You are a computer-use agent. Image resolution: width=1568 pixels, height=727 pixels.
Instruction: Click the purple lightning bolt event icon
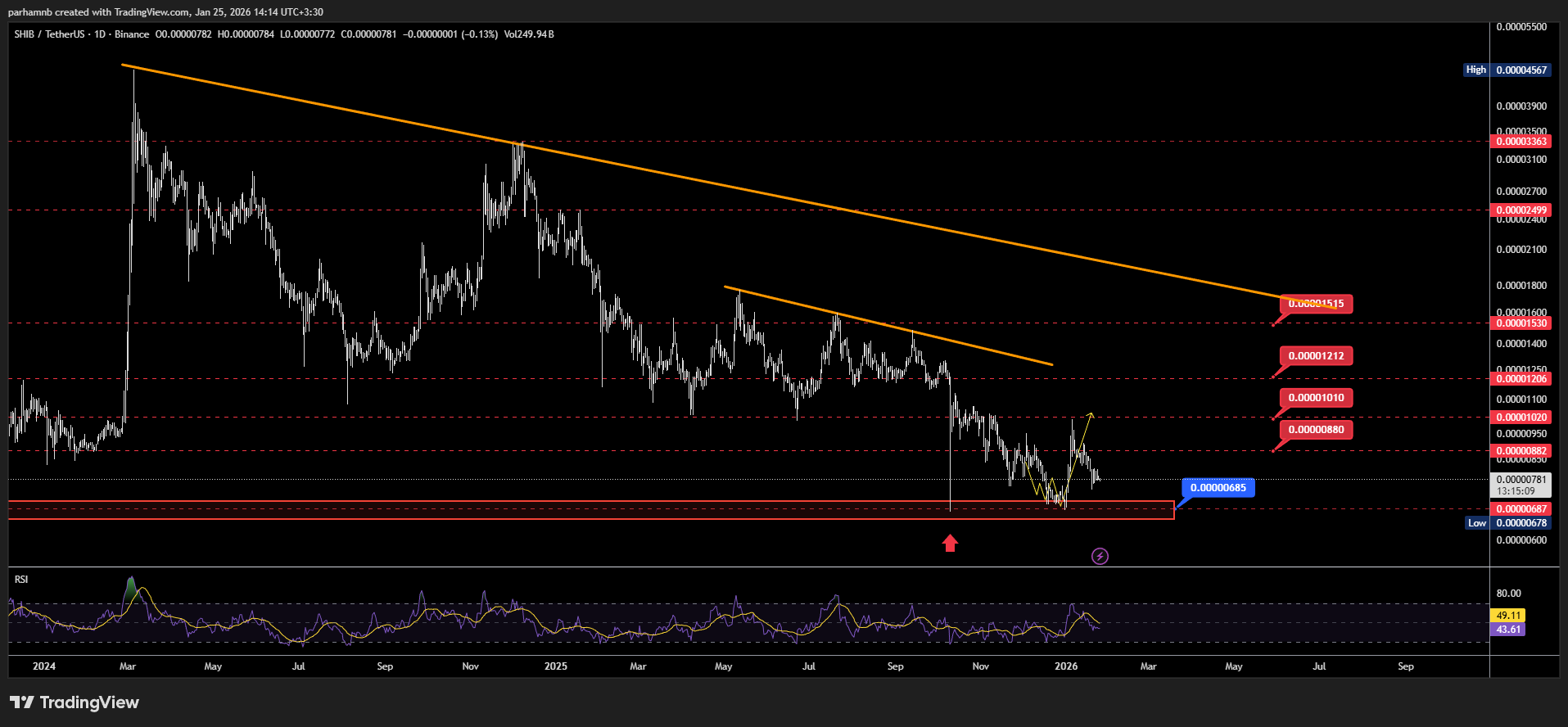[1100, 557]
